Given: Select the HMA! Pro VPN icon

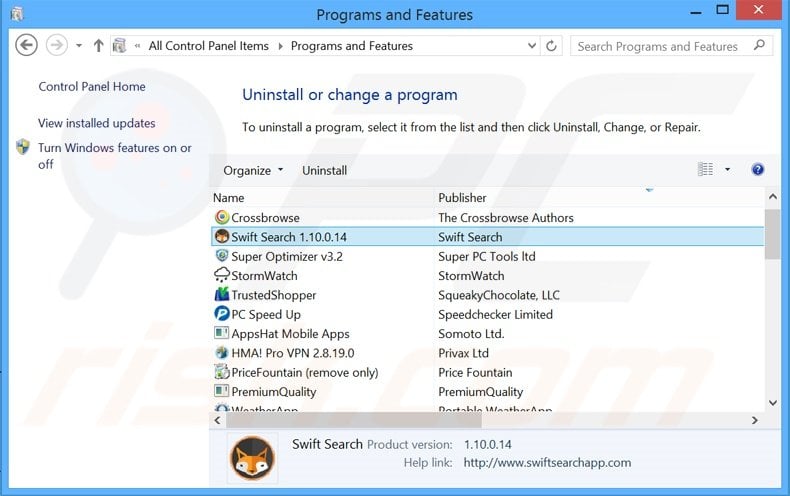Looking at the screenshot, I should tap(222, 353).
